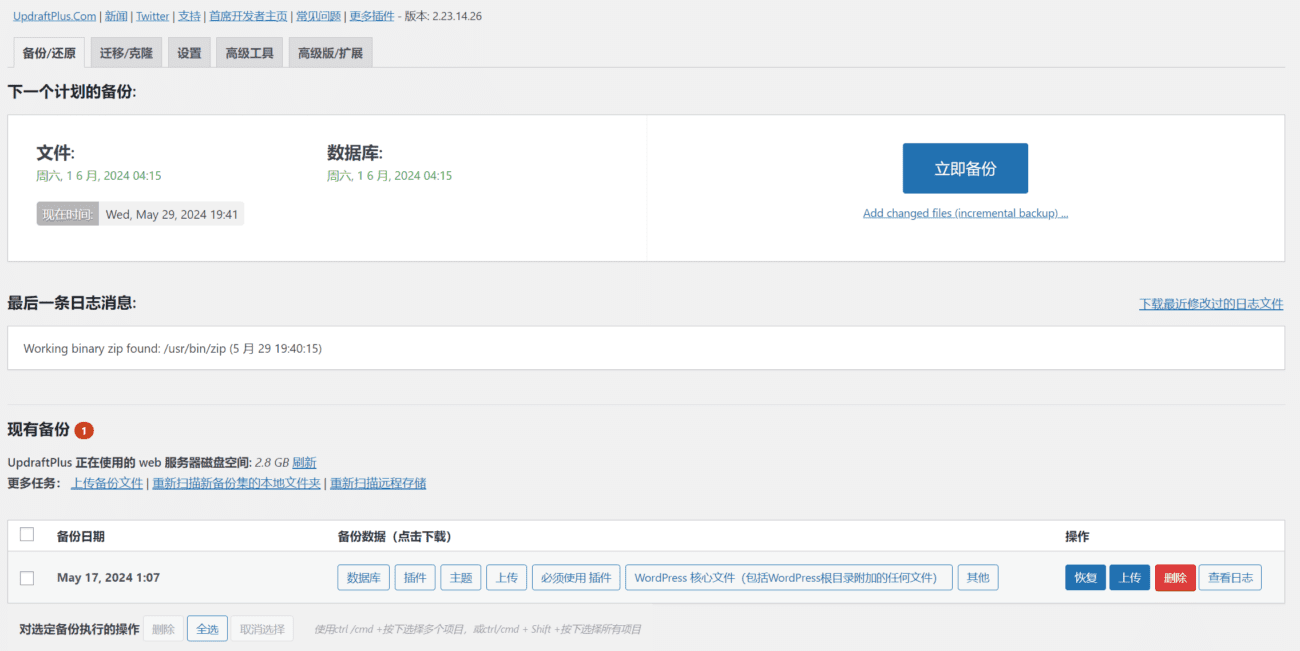
Task: Open 下载最近修改过的日志文件 link
Action: (x=1211, y=304)
